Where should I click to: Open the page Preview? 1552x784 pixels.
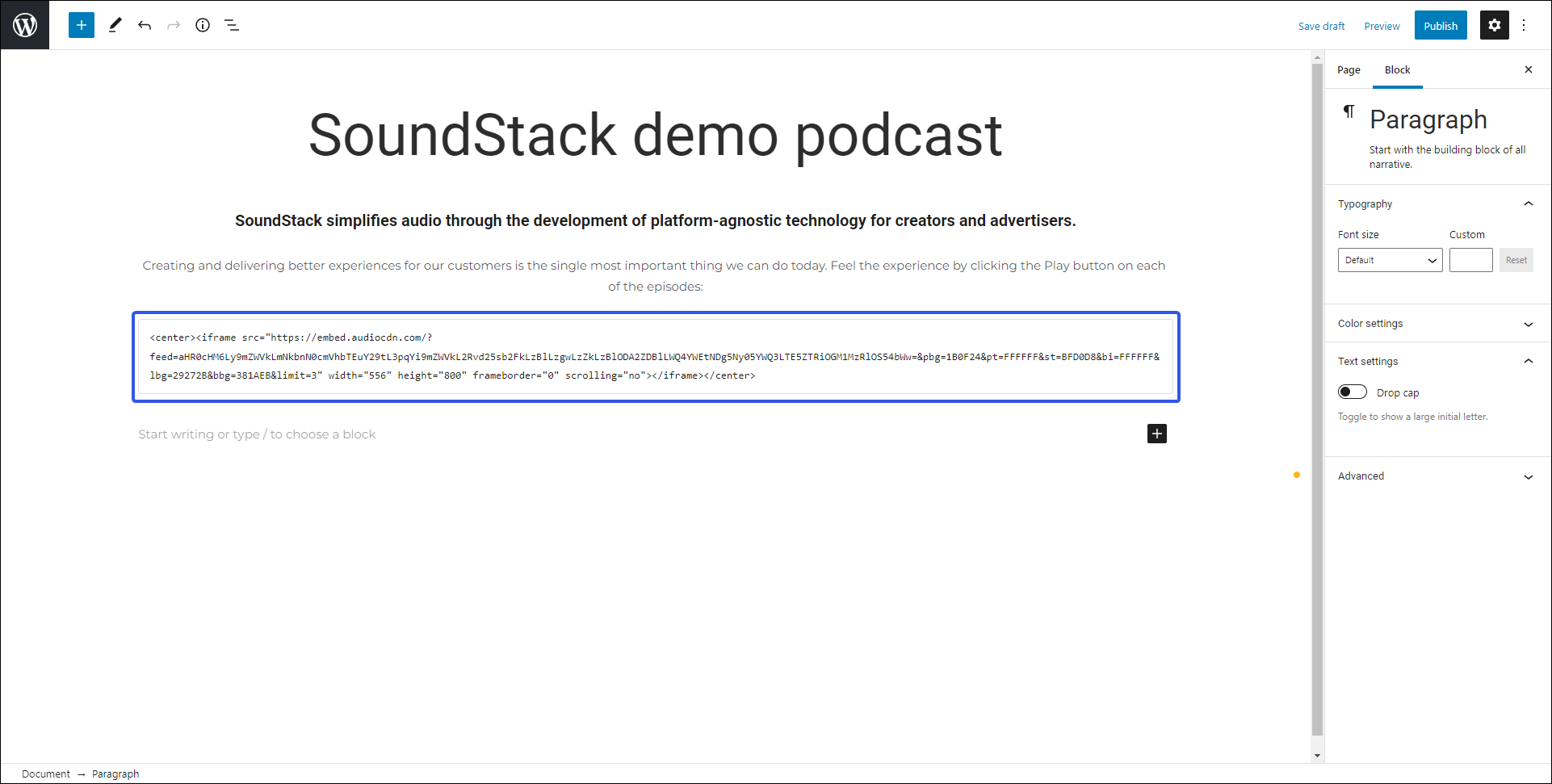(1382, 26)
